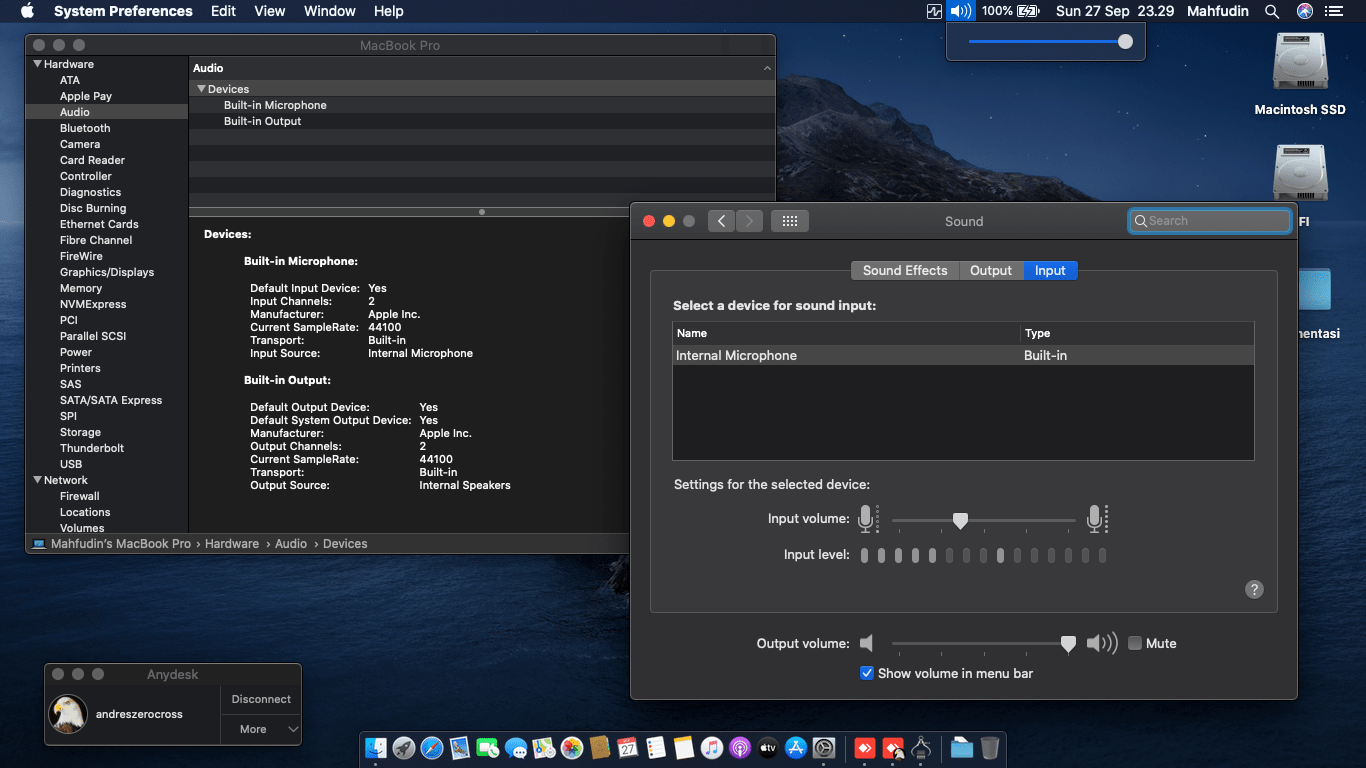Open FaceTime from the Dock
Image resolution: width=1366 pixels, height=768 pixels.
click(x=488, y=747)
